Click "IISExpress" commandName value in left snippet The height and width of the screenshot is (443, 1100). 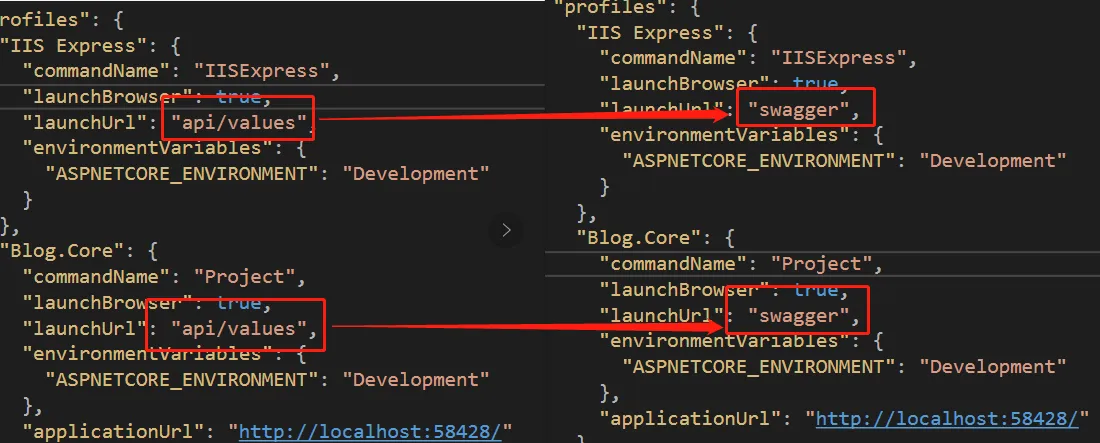click(x=262, y=71)
